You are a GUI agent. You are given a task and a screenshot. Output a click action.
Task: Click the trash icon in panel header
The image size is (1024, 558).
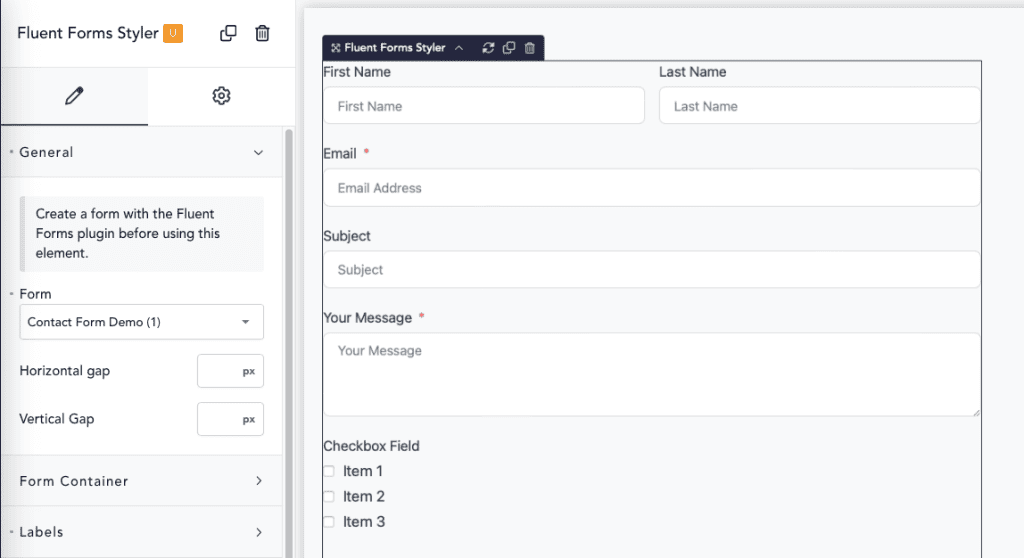(x=262, y=33)
